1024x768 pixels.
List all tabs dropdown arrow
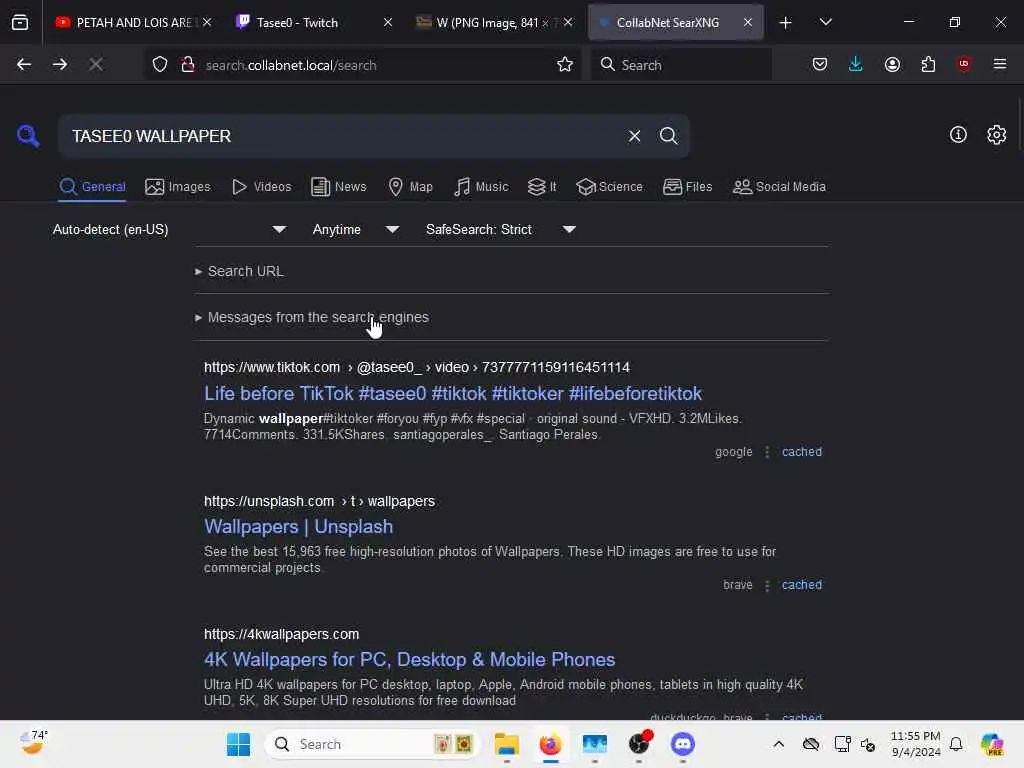pos(825,22)
